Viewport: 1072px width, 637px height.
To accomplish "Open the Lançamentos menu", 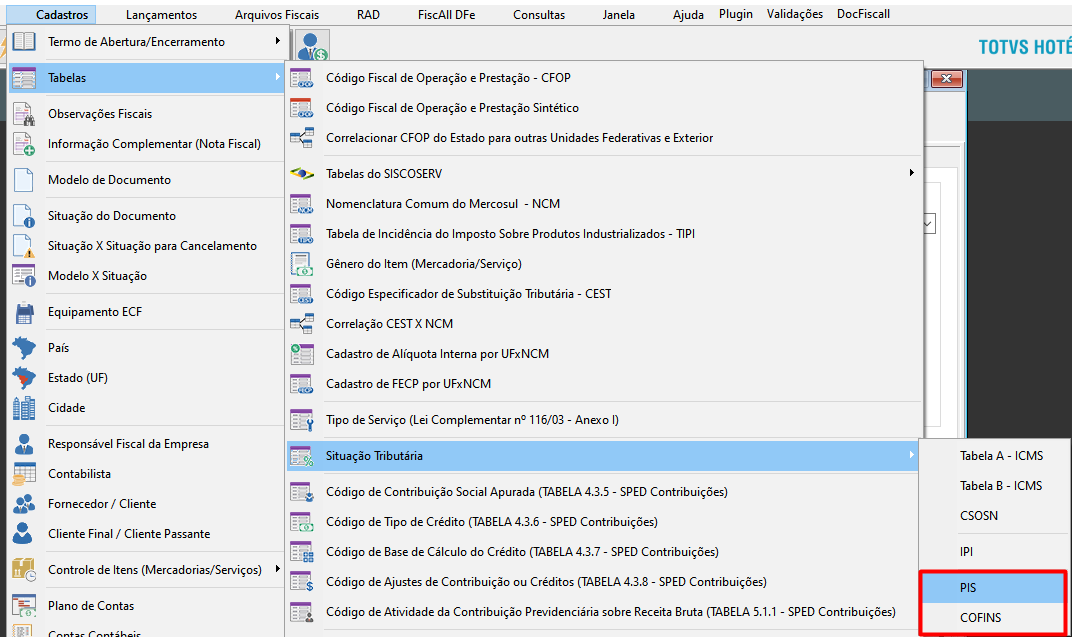I will coord(161,14).
